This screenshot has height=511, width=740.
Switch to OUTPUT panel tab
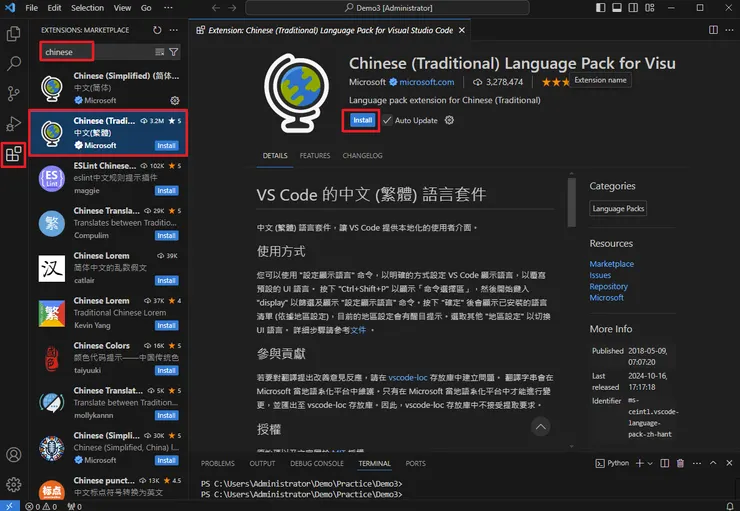(x=262, y=463)
